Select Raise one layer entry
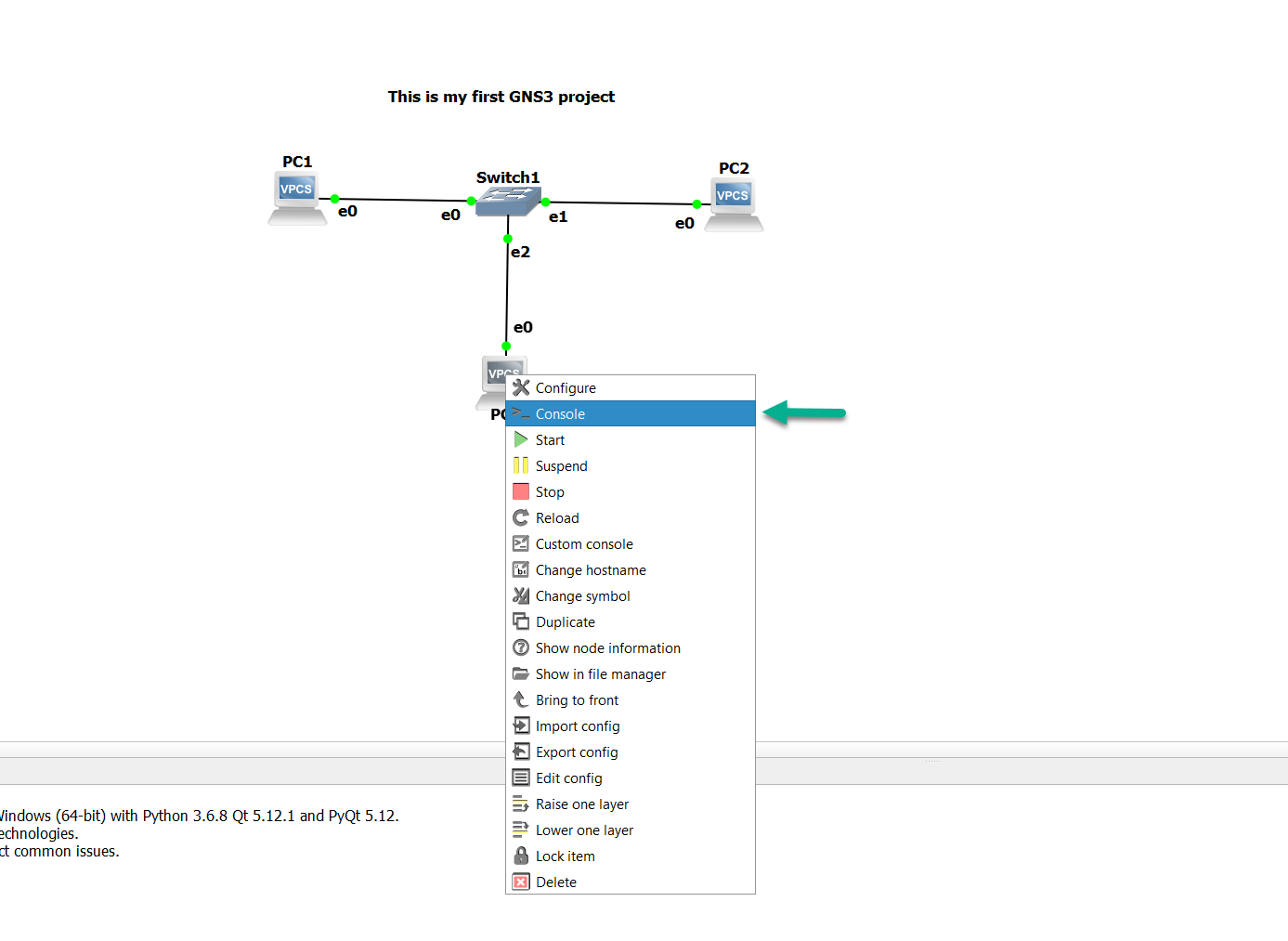Image resolution: width=1288 pixels, height=941 pixels. (x=631, y=804)
